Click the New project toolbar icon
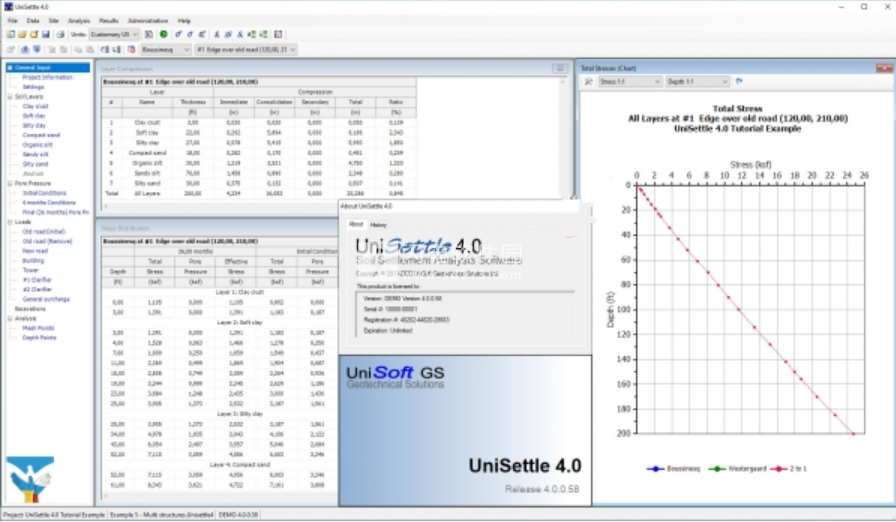The image size is (896, 522). [10, 34]
